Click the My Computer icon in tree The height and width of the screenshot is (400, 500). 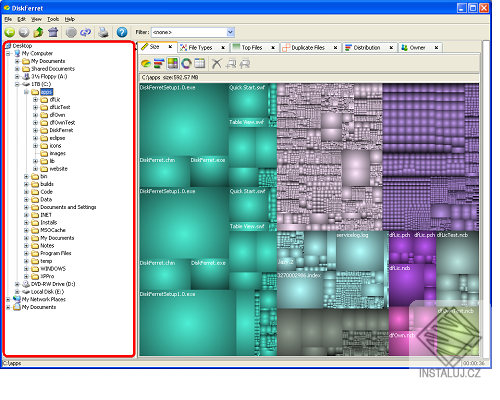[17, 53]
